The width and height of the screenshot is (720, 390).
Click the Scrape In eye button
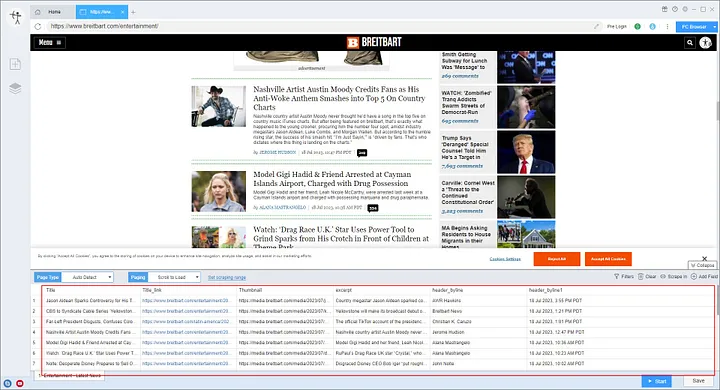674,277
